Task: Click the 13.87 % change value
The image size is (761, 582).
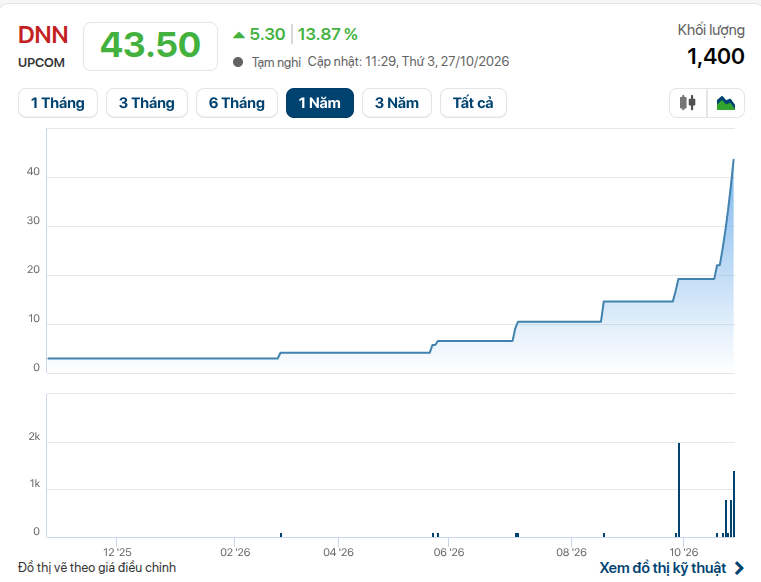Action: (x=328, y=34)
